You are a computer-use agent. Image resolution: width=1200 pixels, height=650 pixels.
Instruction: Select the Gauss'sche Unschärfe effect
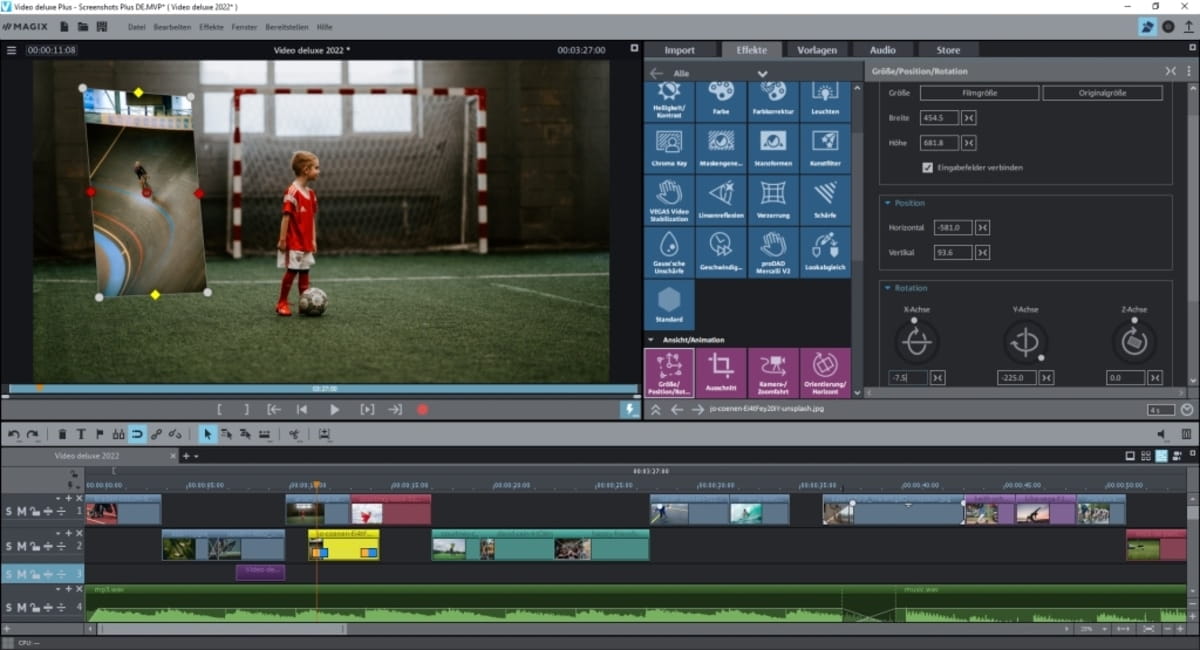669,252
